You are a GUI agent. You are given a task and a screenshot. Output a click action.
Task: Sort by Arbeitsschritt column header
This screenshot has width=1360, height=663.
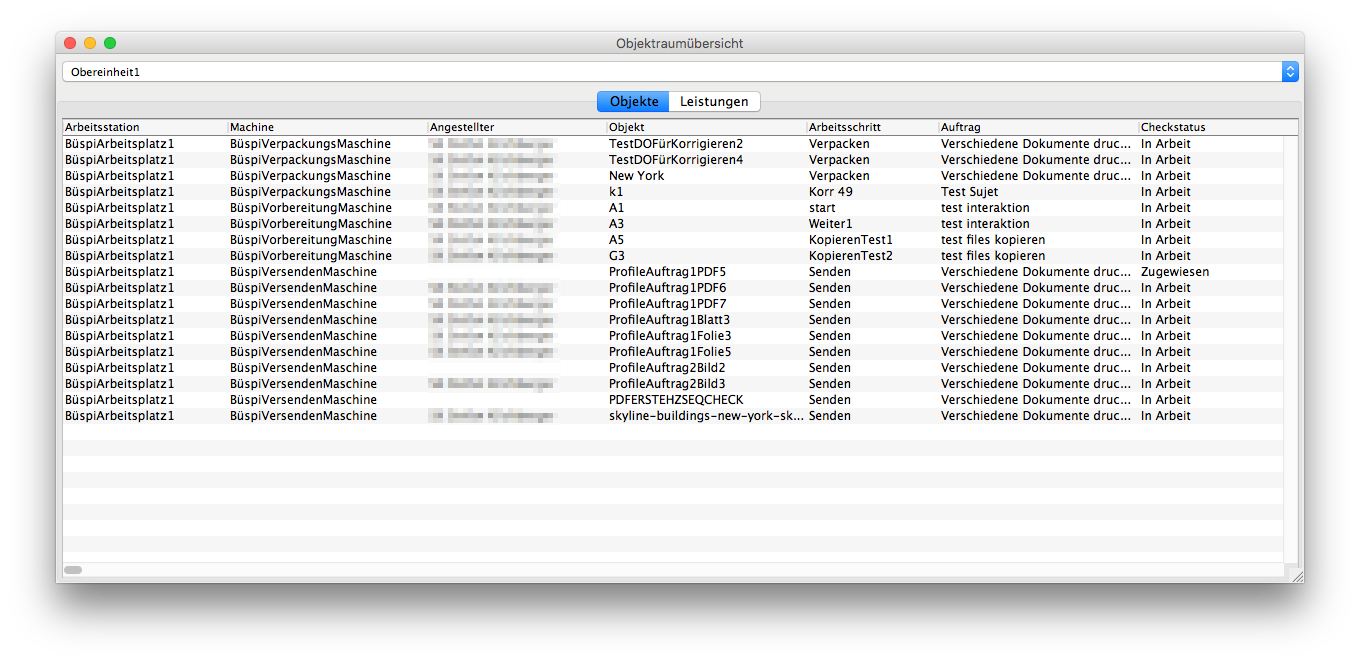pyautogui.click(x=872, y=127)
